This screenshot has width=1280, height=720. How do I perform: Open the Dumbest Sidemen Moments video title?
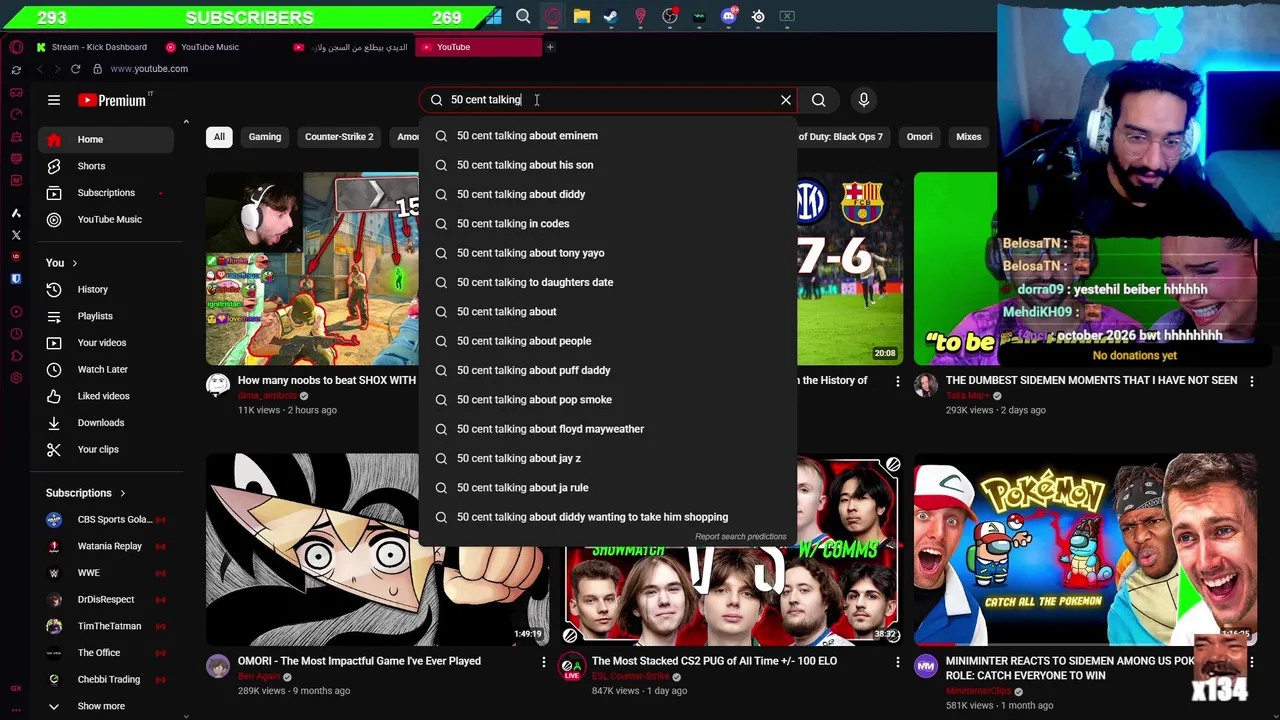[x=1091, y=381]
